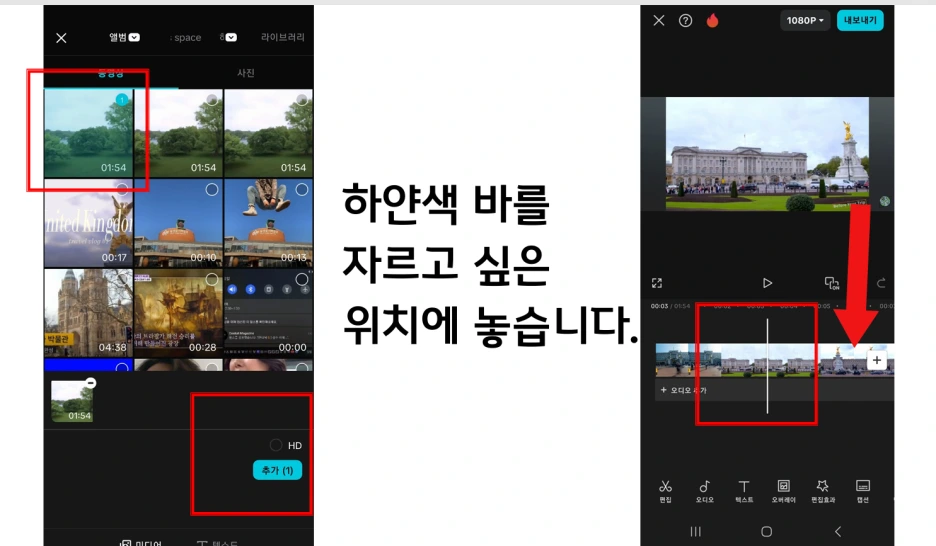Tap the redo arrow icon
This screenshot has width=936, height=546.
click(881, 283)
